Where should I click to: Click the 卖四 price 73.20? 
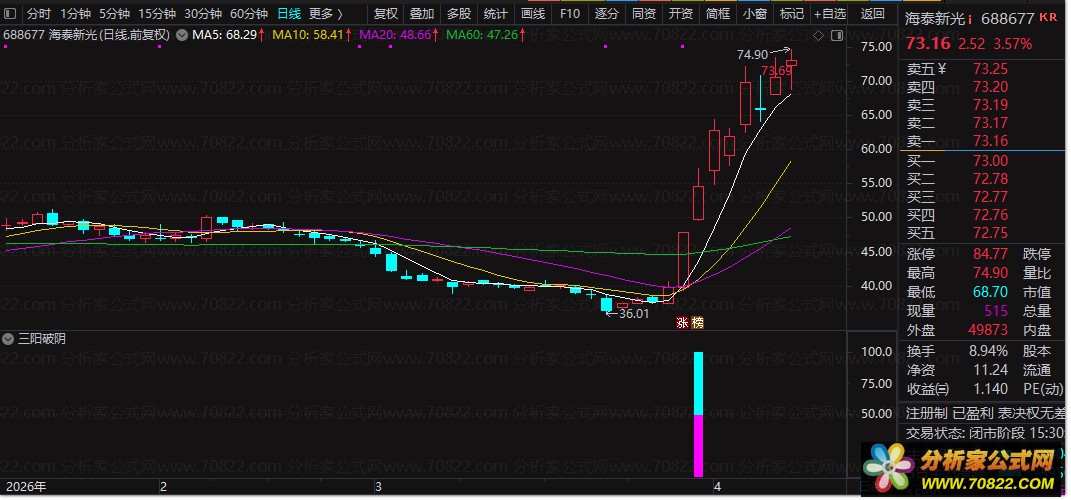click(990, 87)
